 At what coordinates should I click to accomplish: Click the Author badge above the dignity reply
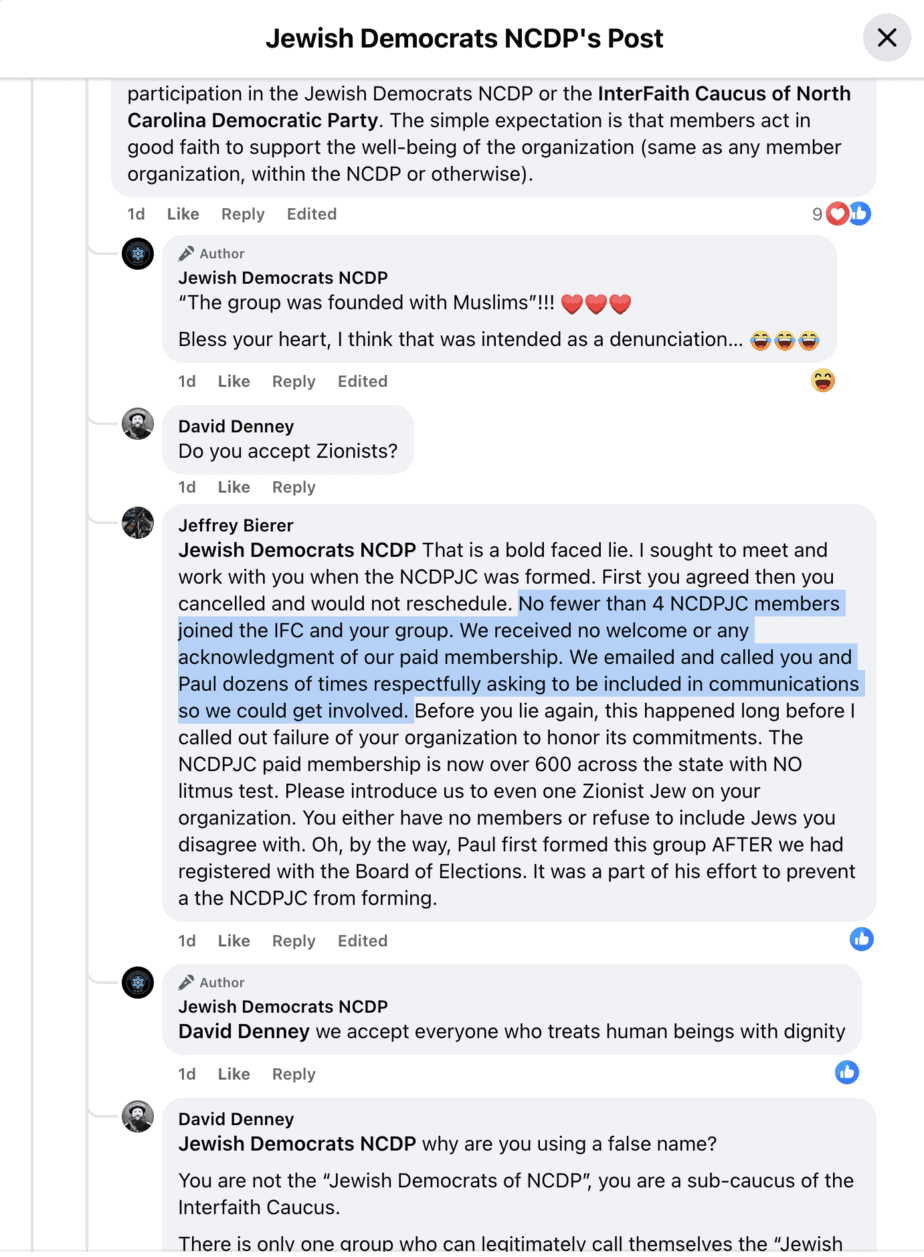pyautogui.click(x=212, y=982)
